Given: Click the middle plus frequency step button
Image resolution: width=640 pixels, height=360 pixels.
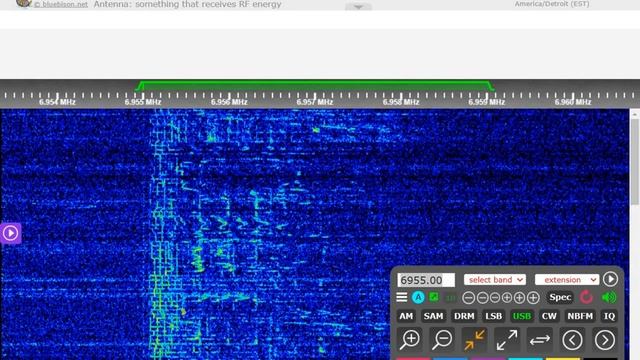Looking at the screenshot, I should [519, 298].
